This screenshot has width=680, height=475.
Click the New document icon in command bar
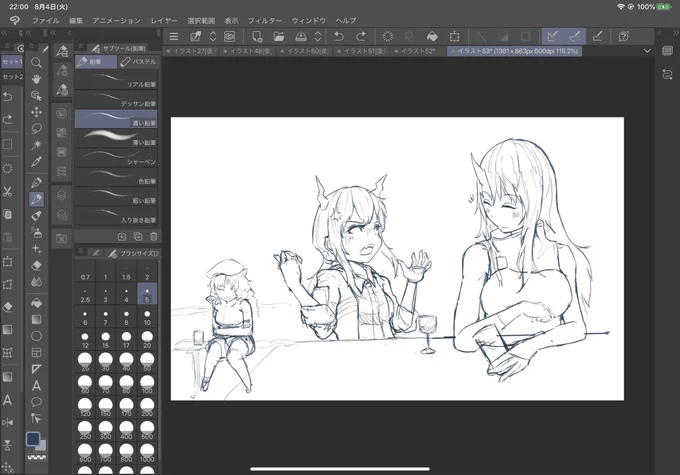257,36
